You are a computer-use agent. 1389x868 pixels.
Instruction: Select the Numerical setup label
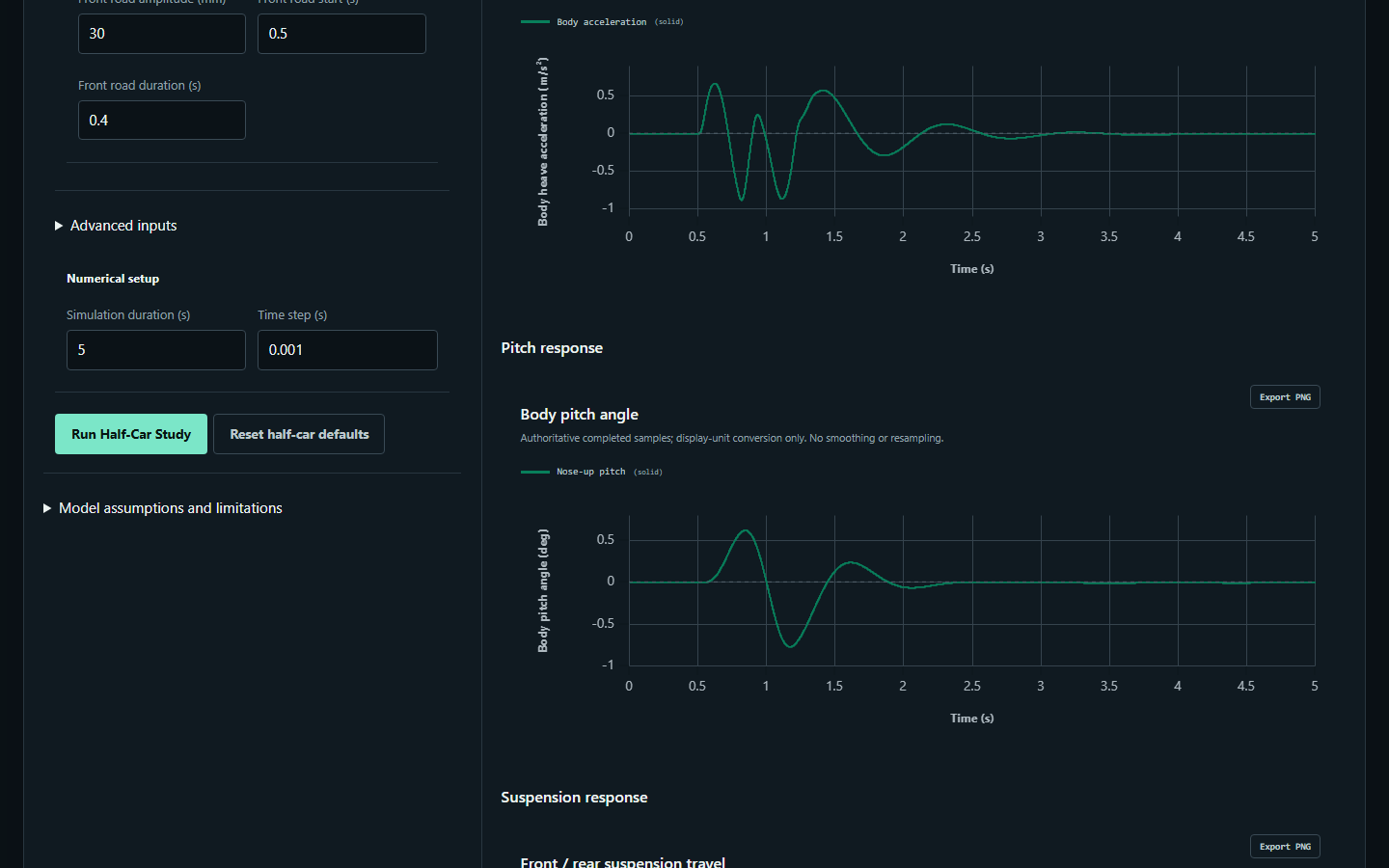coord(113,279)
